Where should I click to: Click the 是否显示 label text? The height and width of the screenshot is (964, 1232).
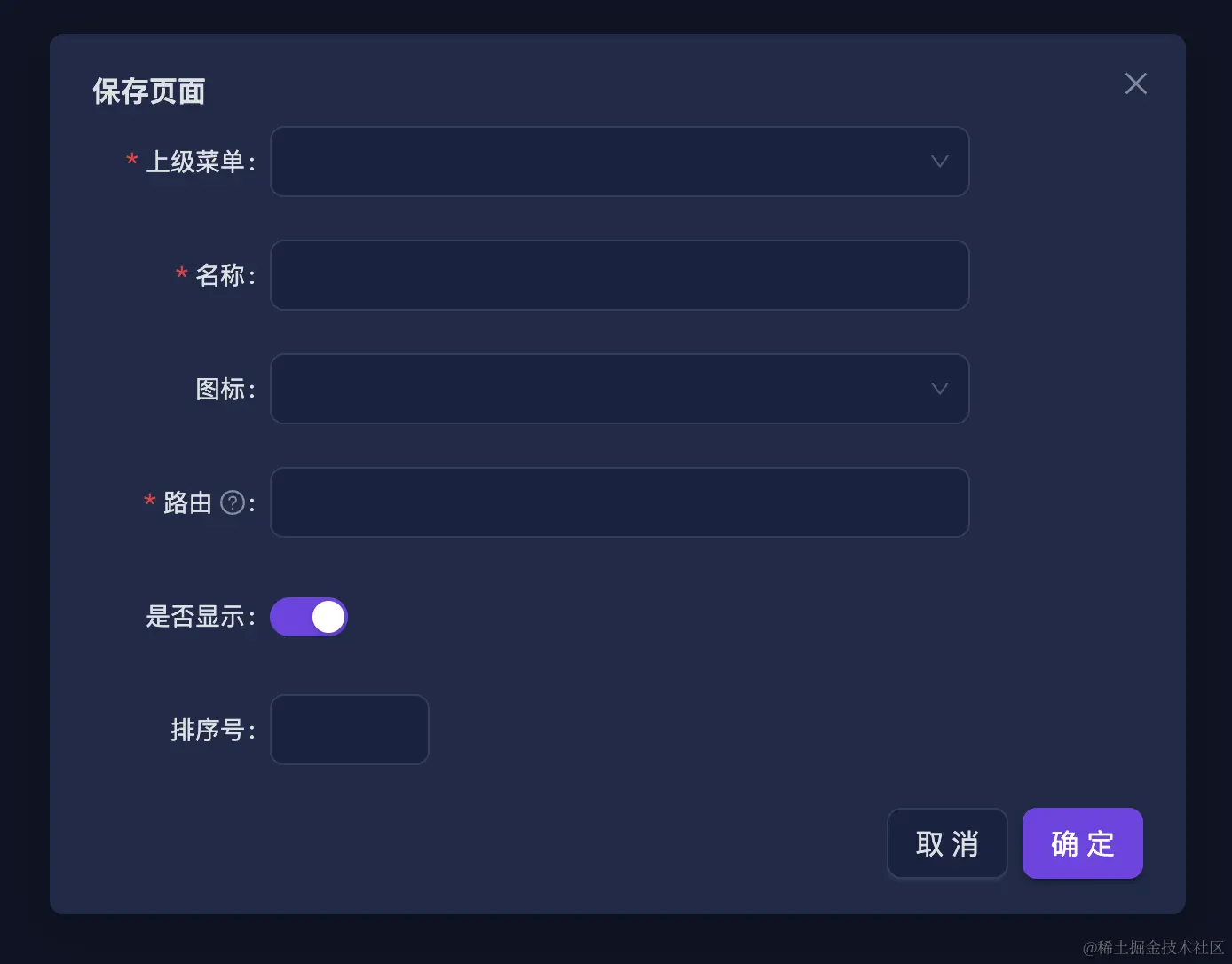[x=195, y=616]
